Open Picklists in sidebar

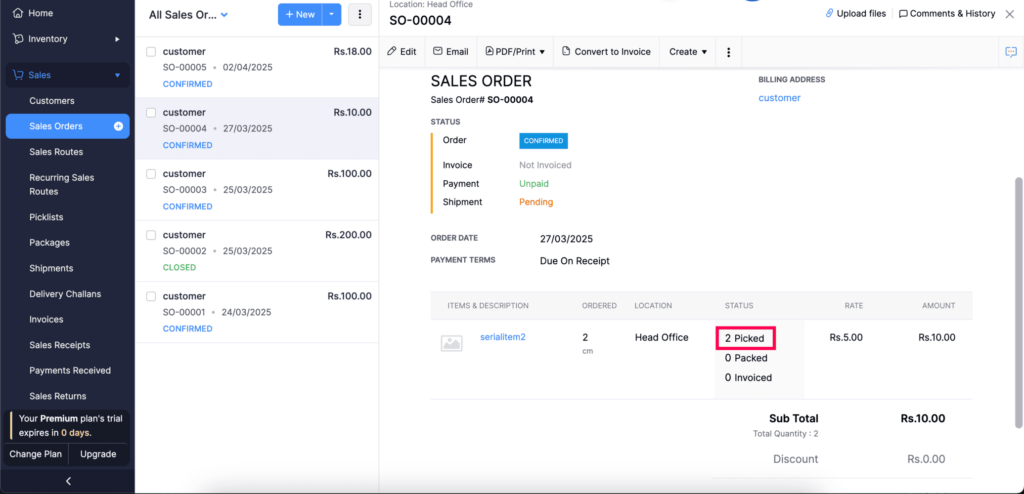click(x=46, y=217)
